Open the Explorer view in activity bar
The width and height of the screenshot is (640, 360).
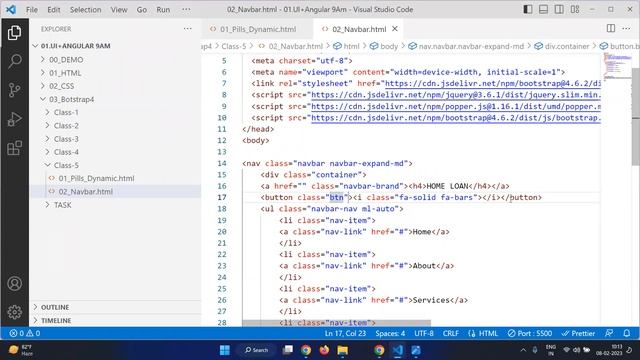click(x=14, y=33)
